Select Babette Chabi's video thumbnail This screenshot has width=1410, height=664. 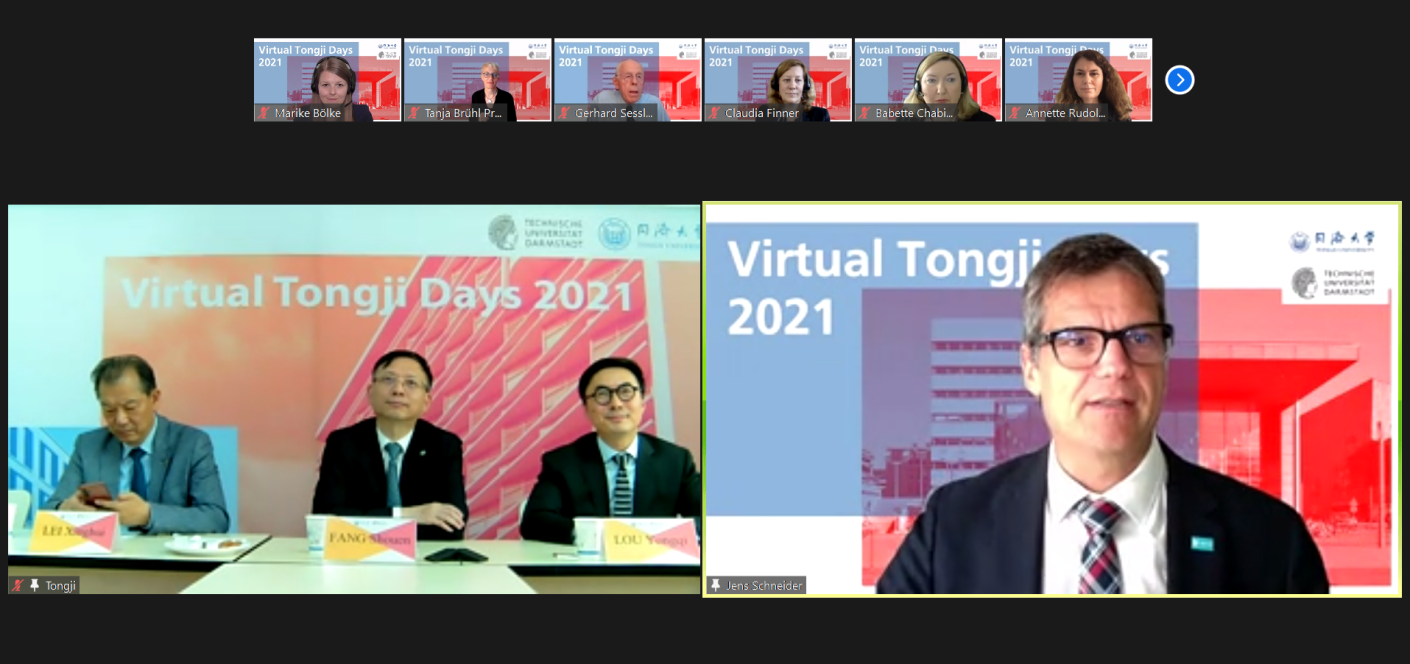point(928,80)
